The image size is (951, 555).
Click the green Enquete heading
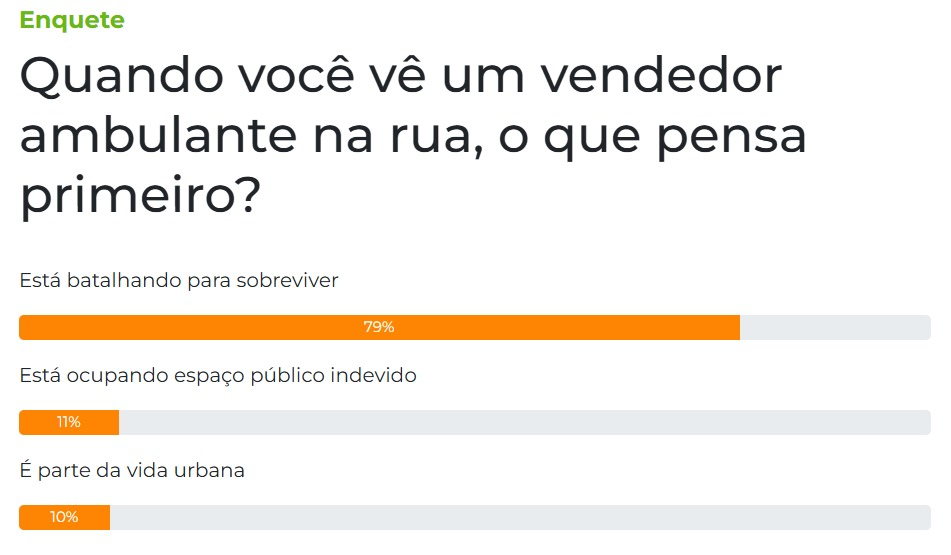coord(72,20)
